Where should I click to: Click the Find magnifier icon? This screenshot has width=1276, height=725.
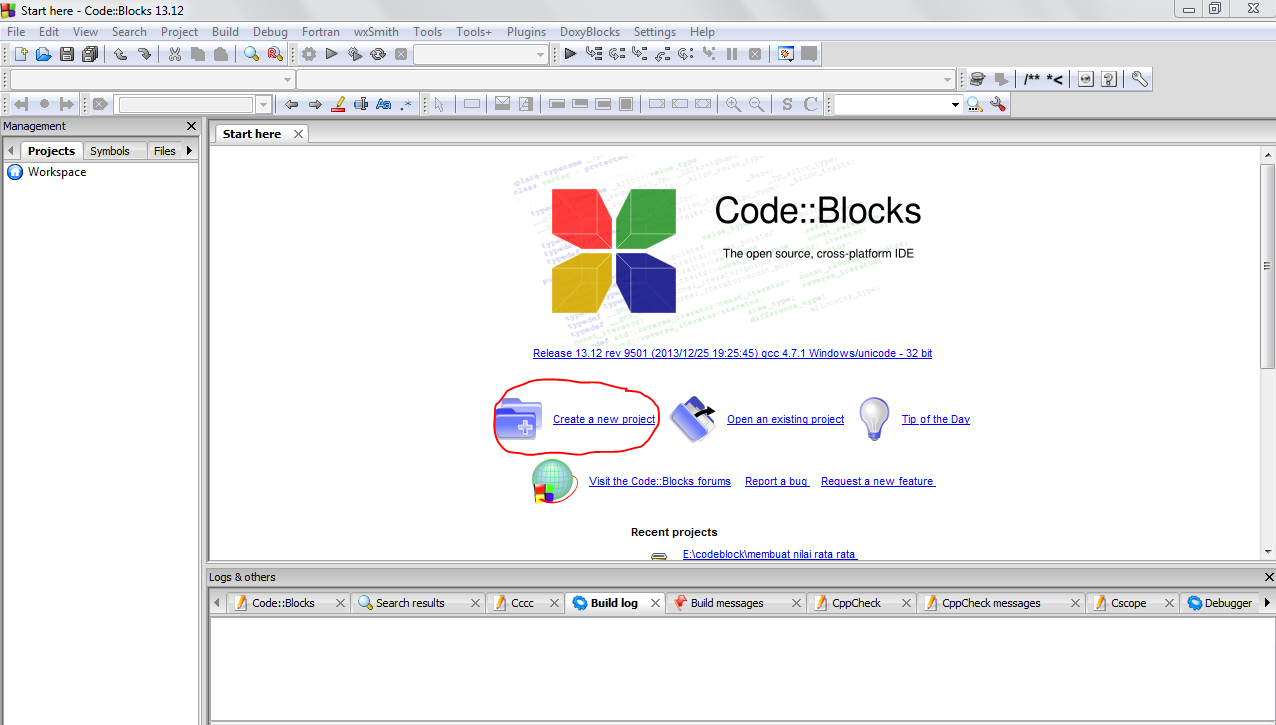click(252, 54)
